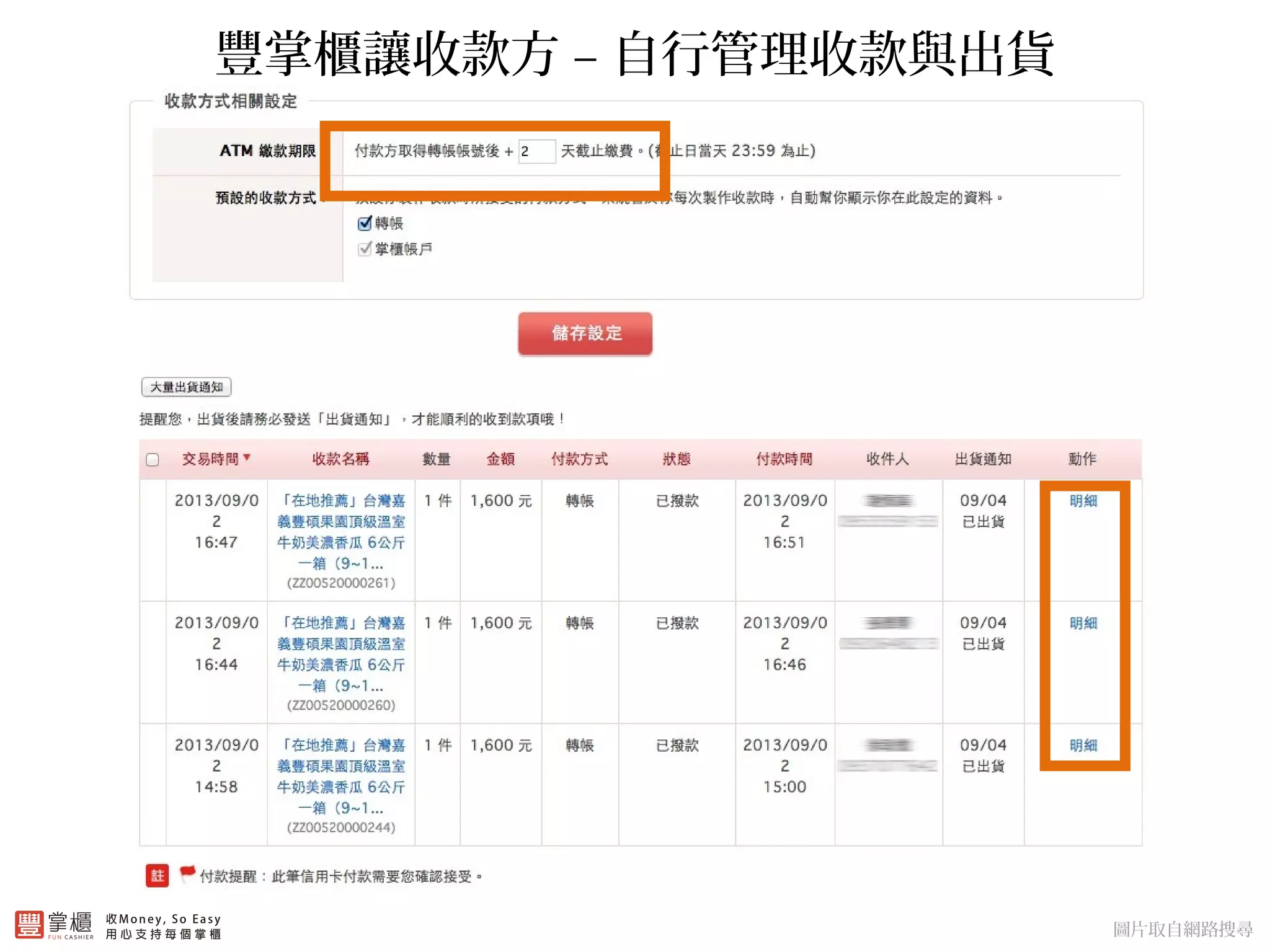
Task: Click the 收件人 column header
Action: (887, 459)
